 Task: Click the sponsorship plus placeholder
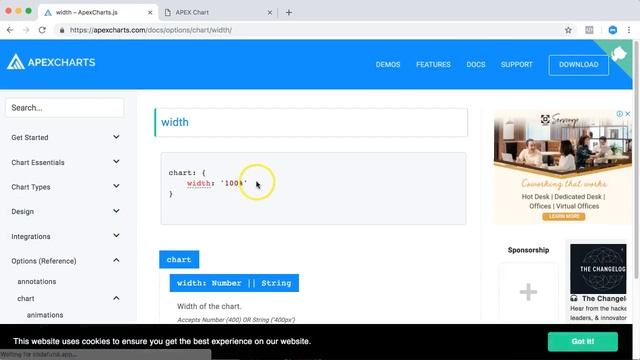pos(528,292)
